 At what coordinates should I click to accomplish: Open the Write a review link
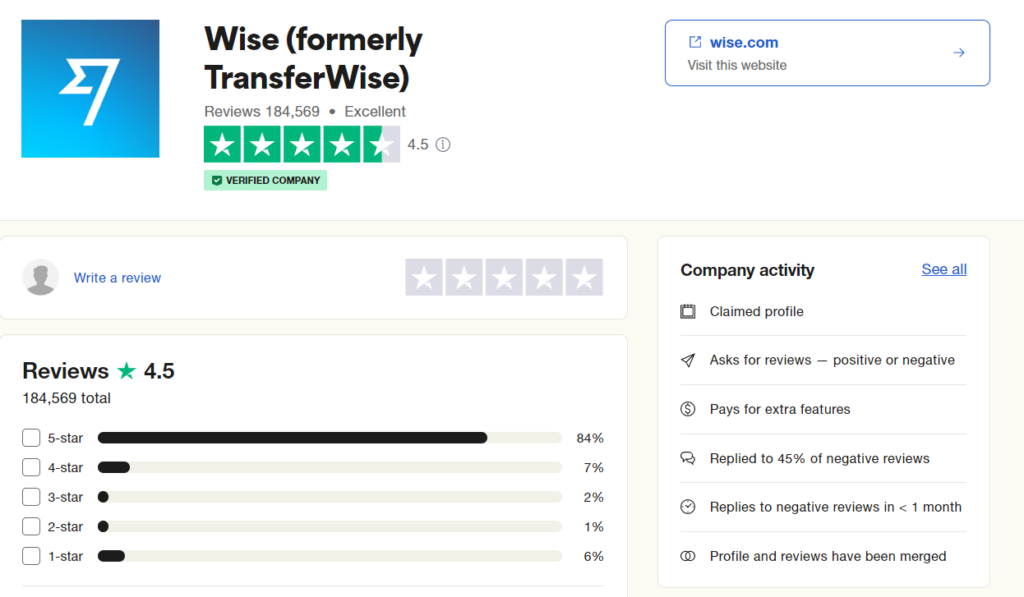pos(117,278)
